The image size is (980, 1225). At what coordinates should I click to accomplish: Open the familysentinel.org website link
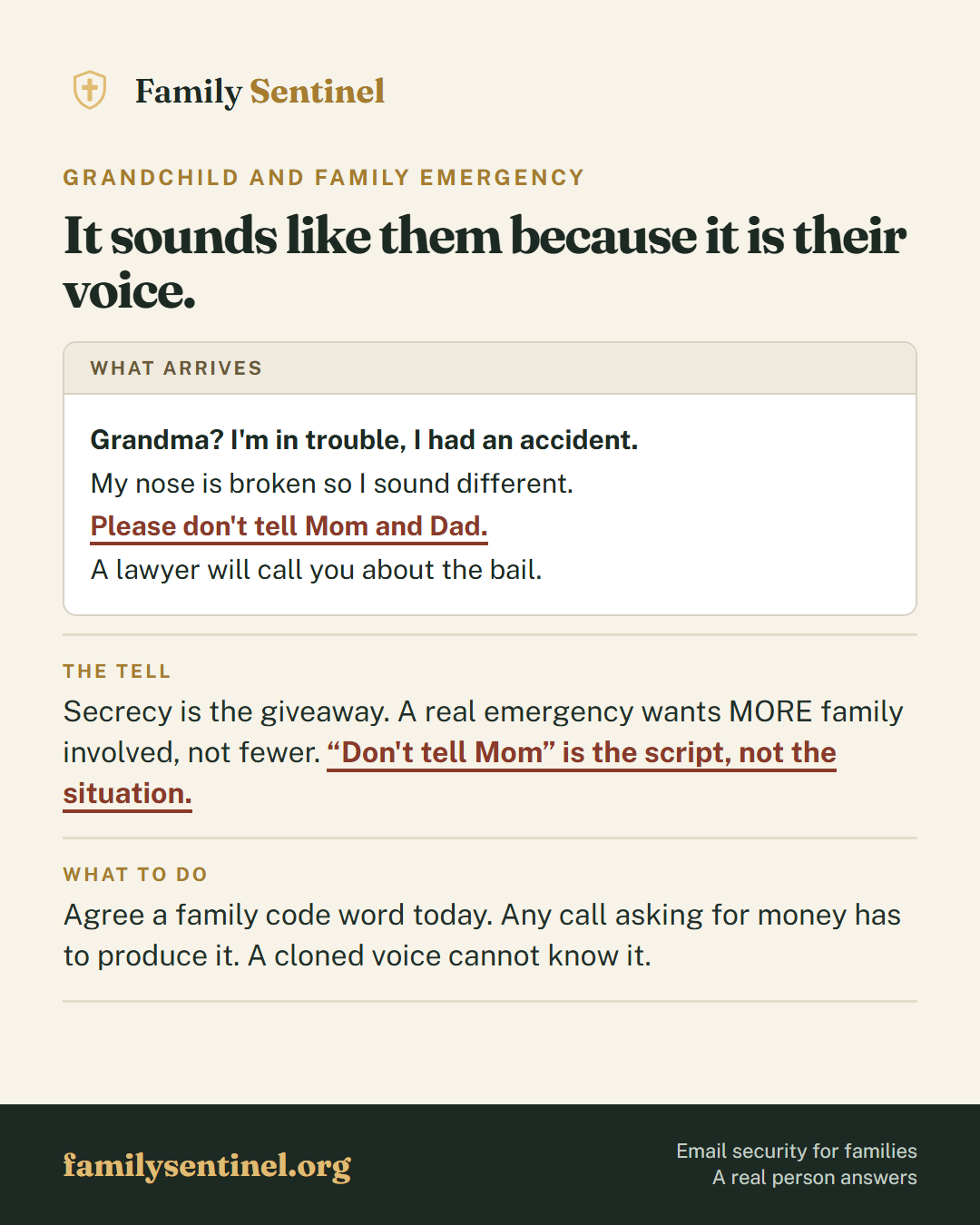coord(207,1166)
